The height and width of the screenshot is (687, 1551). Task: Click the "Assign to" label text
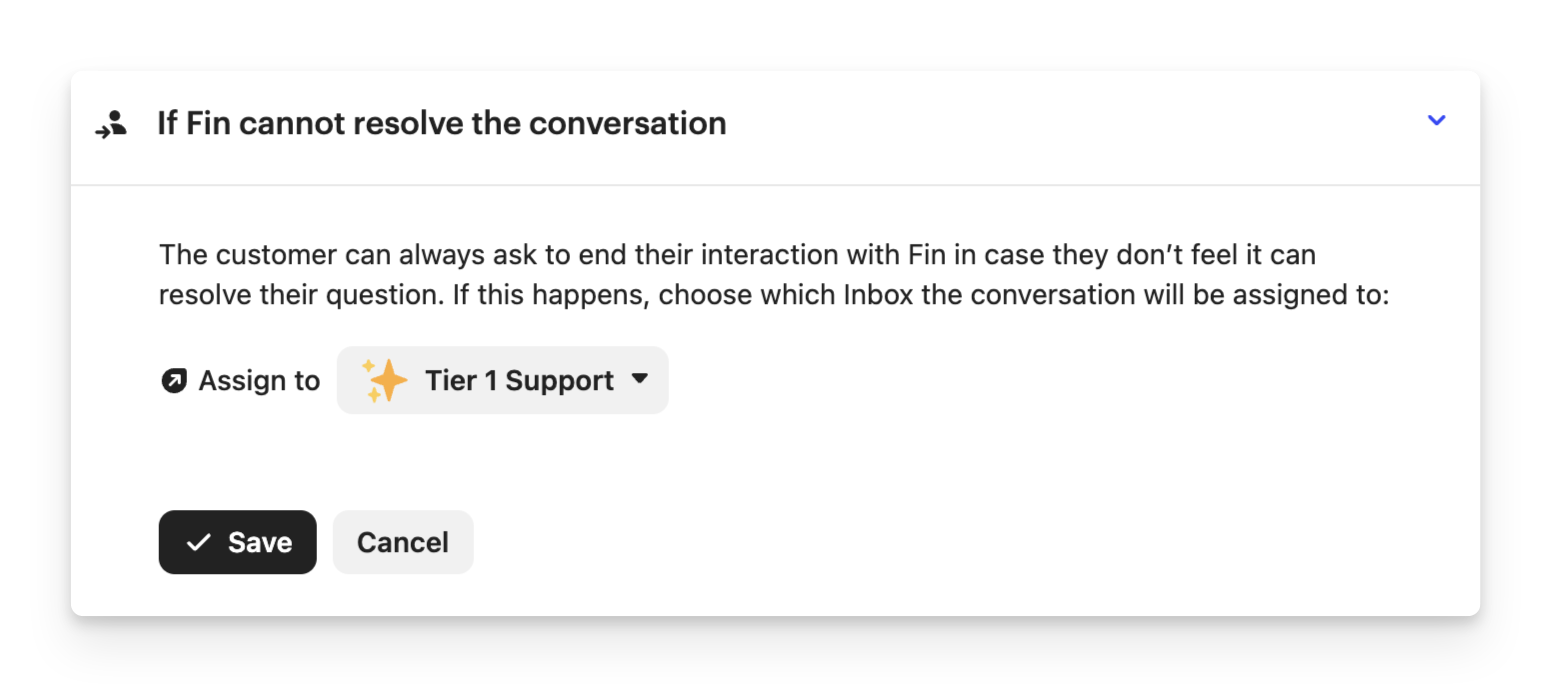259,381
